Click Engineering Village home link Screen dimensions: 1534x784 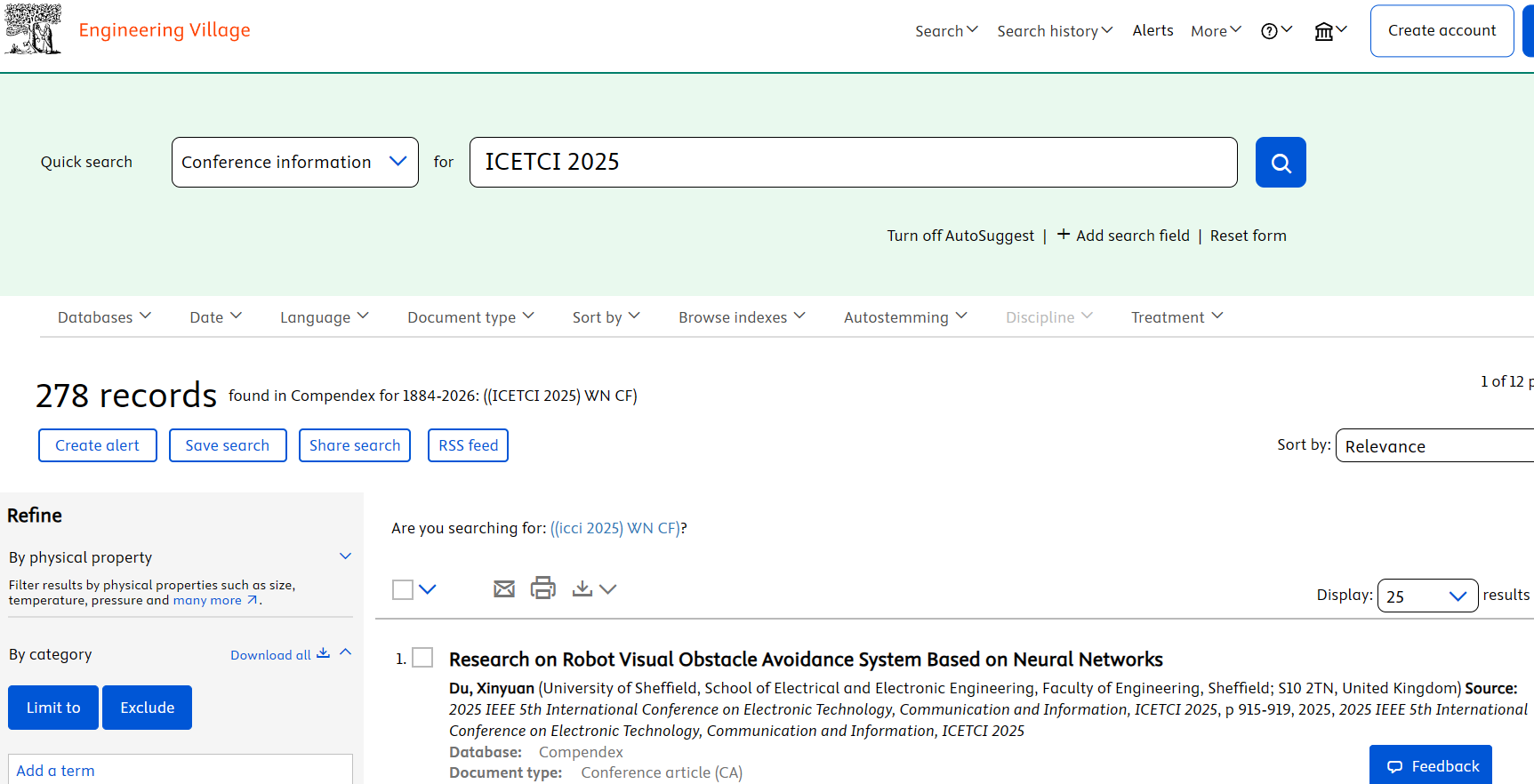[x=165, y=30]
